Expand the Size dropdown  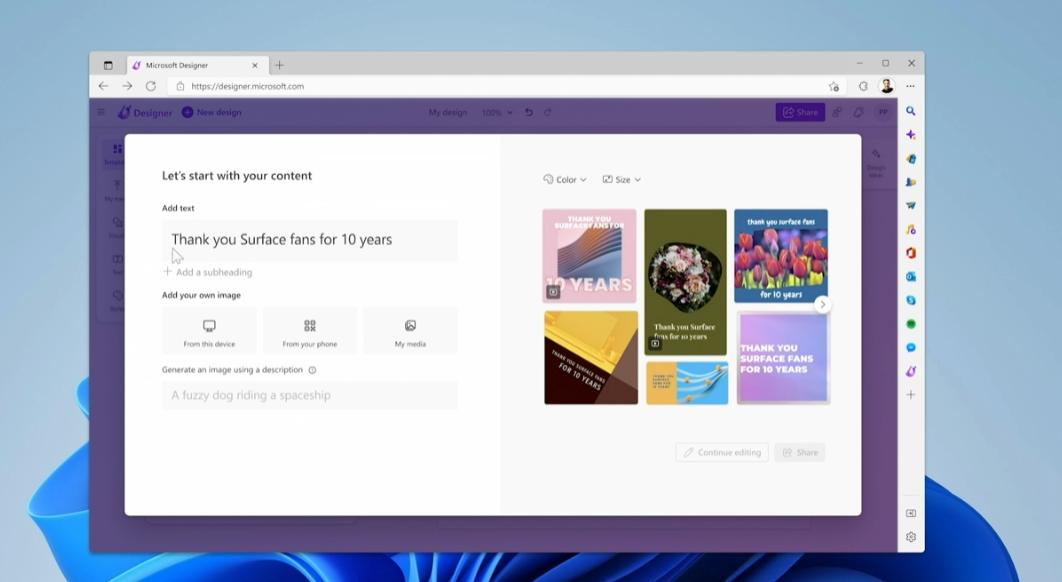pyautogui.click(x=622, y=180)
